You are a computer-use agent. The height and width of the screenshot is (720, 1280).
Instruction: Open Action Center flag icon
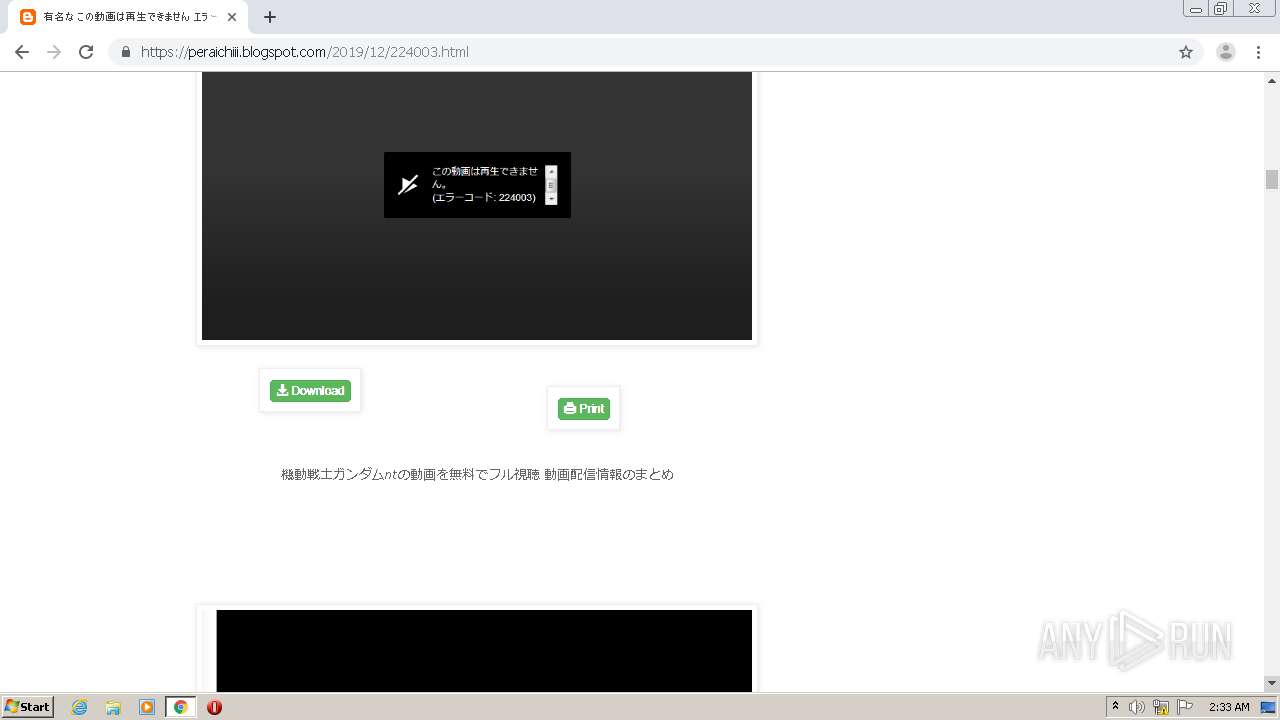click(1185, 707)
